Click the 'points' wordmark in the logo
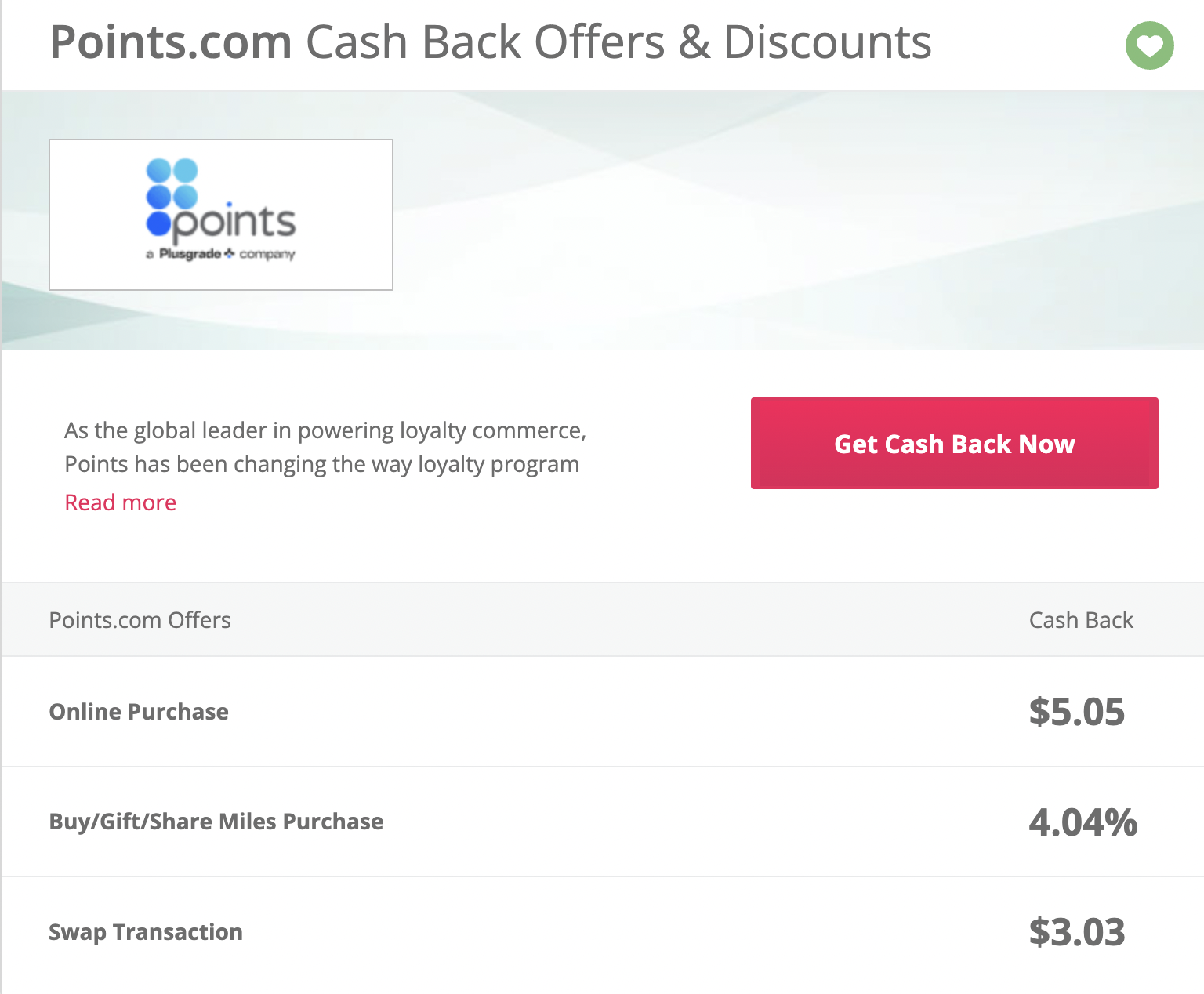The width and height of the screenshot is (1204, 994). coord(234,223)
